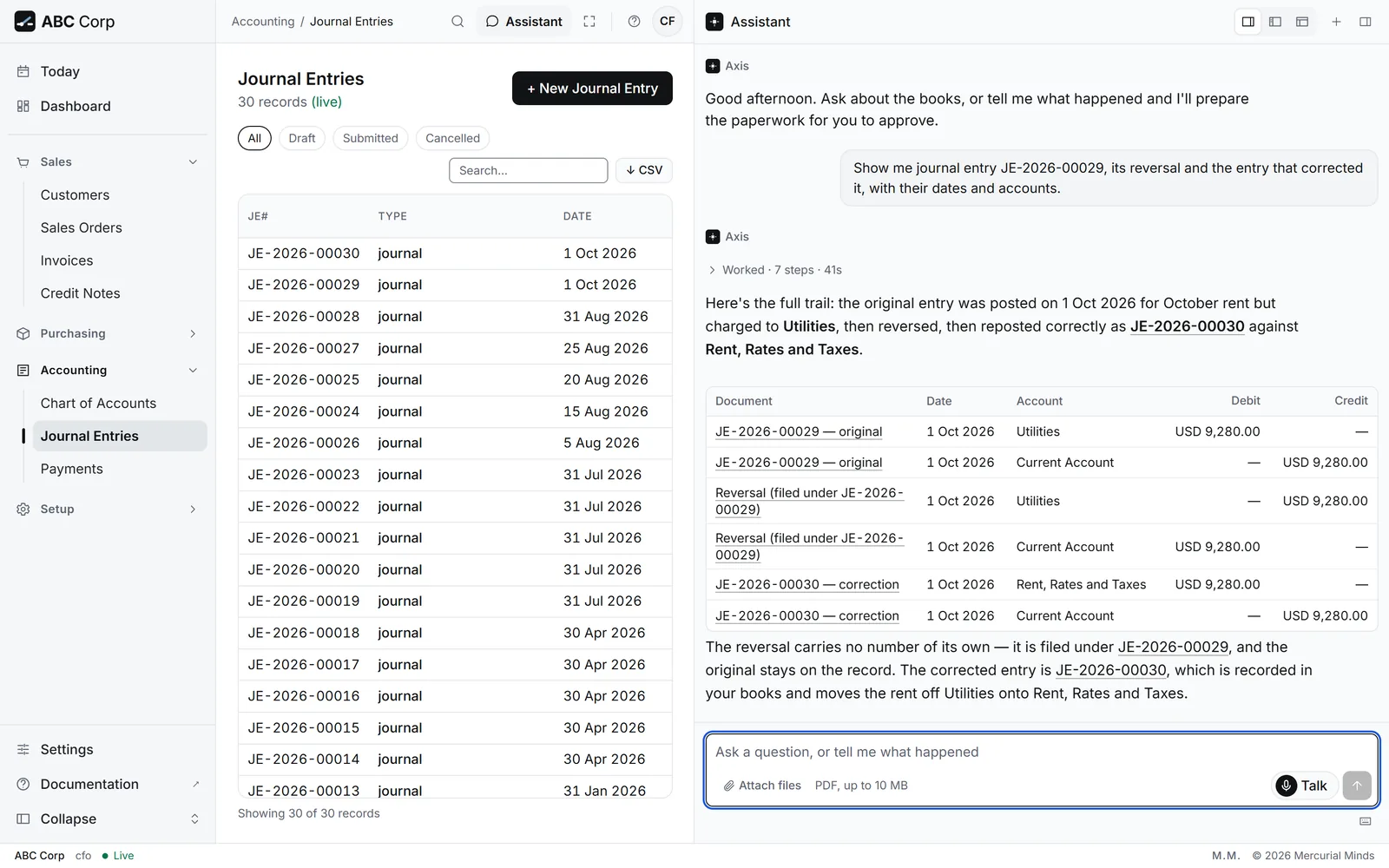Toggle the Assistant button in top bar
Viewport: 1389px width, 868px height.
(524, 22)
